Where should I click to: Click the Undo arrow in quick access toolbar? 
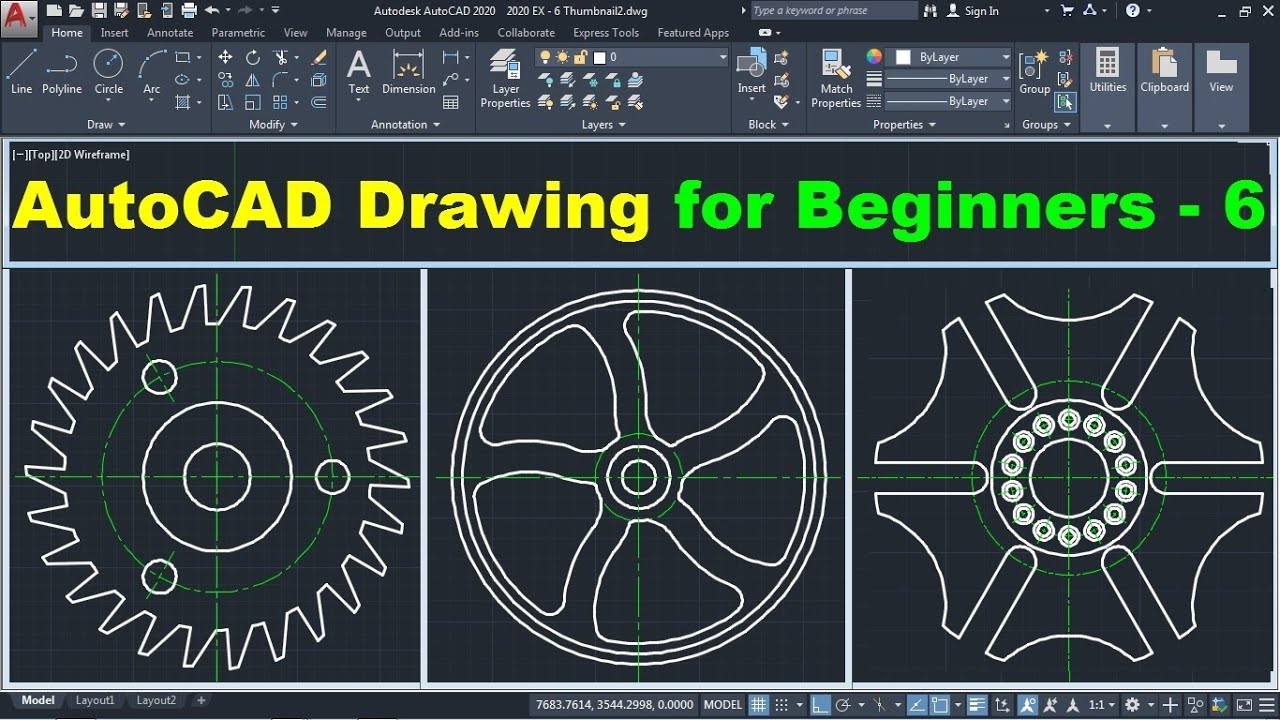point(211,10)
